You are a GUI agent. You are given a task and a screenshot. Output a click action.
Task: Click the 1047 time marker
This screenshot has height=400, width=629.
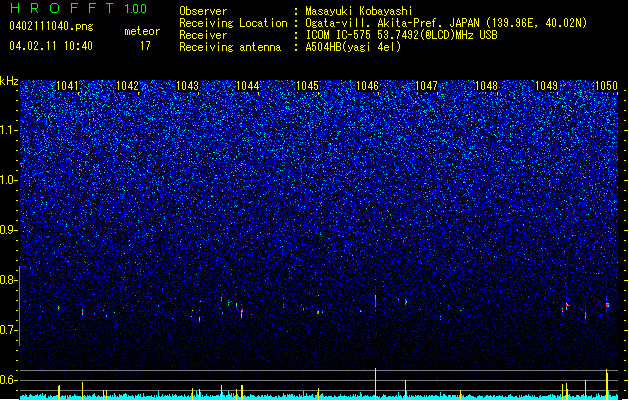tap(426, 86)
